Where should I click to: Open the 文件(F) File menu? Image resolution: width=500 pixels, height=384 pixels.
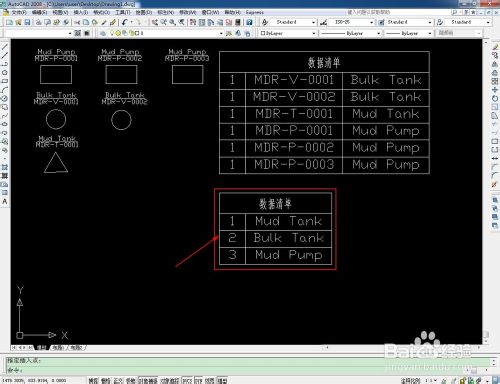pyautogui.click(x=19, y=12)
